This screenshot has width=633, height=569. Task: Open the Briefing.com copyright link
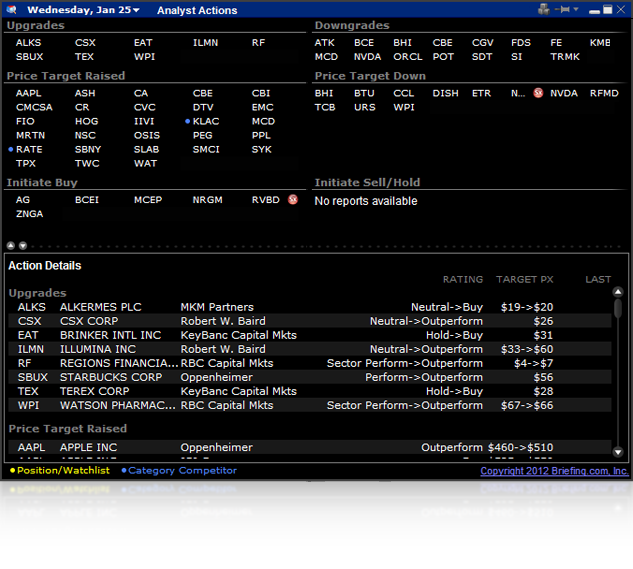[x=554, y=471]
